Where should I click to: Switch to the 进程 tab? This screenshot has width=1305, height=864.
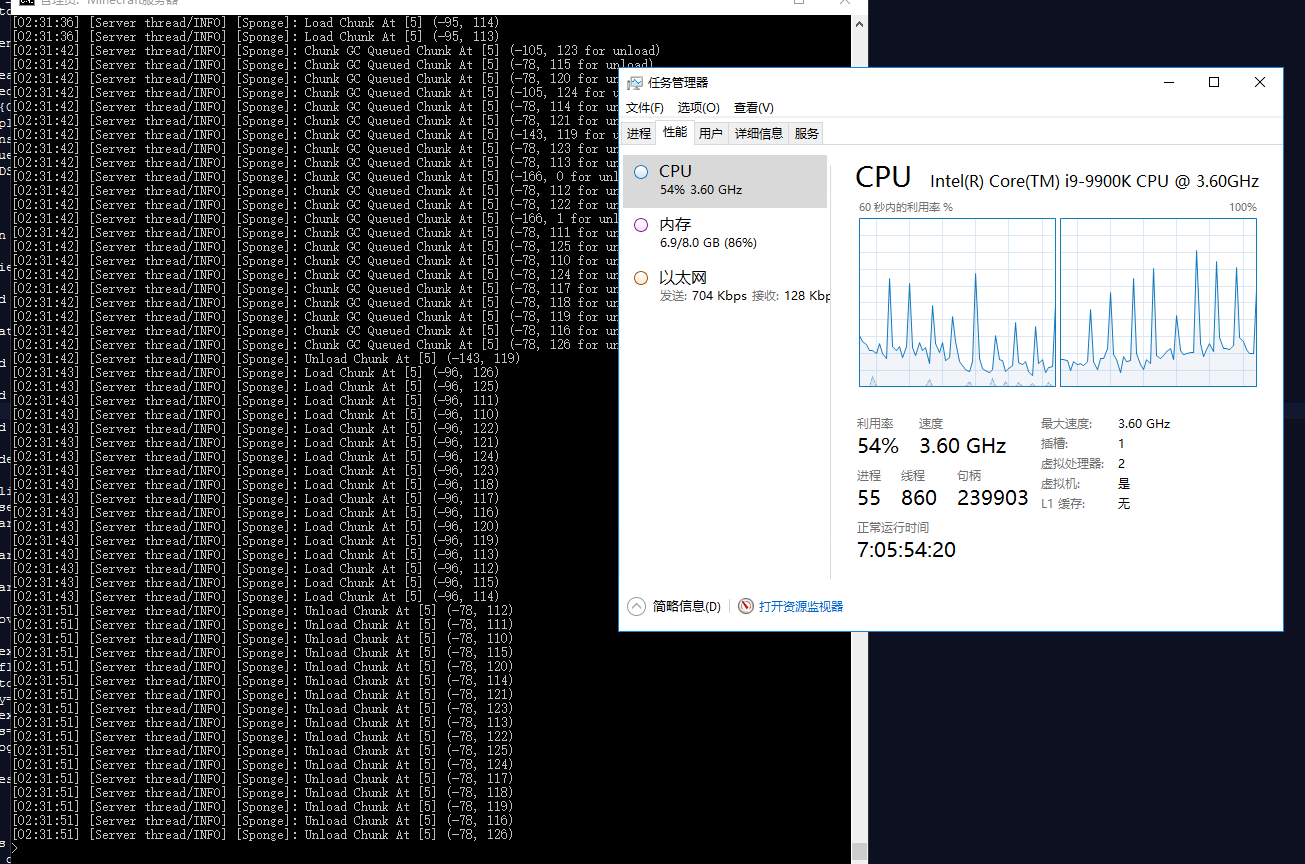pos(639,132)
